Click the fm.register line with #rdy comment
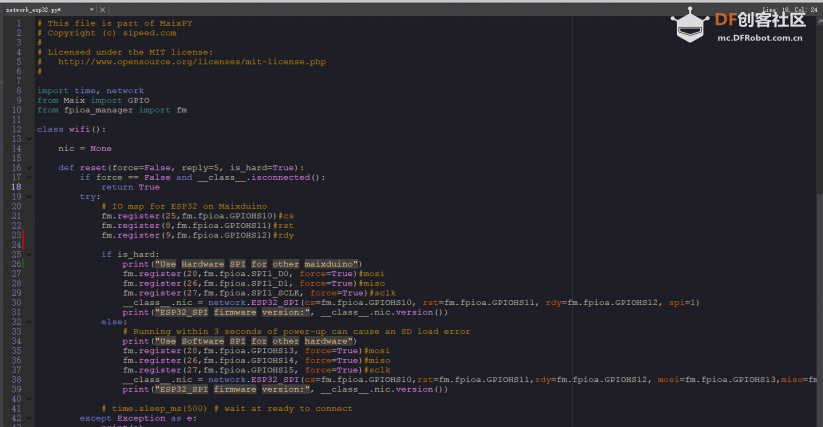823x427 pixels. [x=197, y=236]
